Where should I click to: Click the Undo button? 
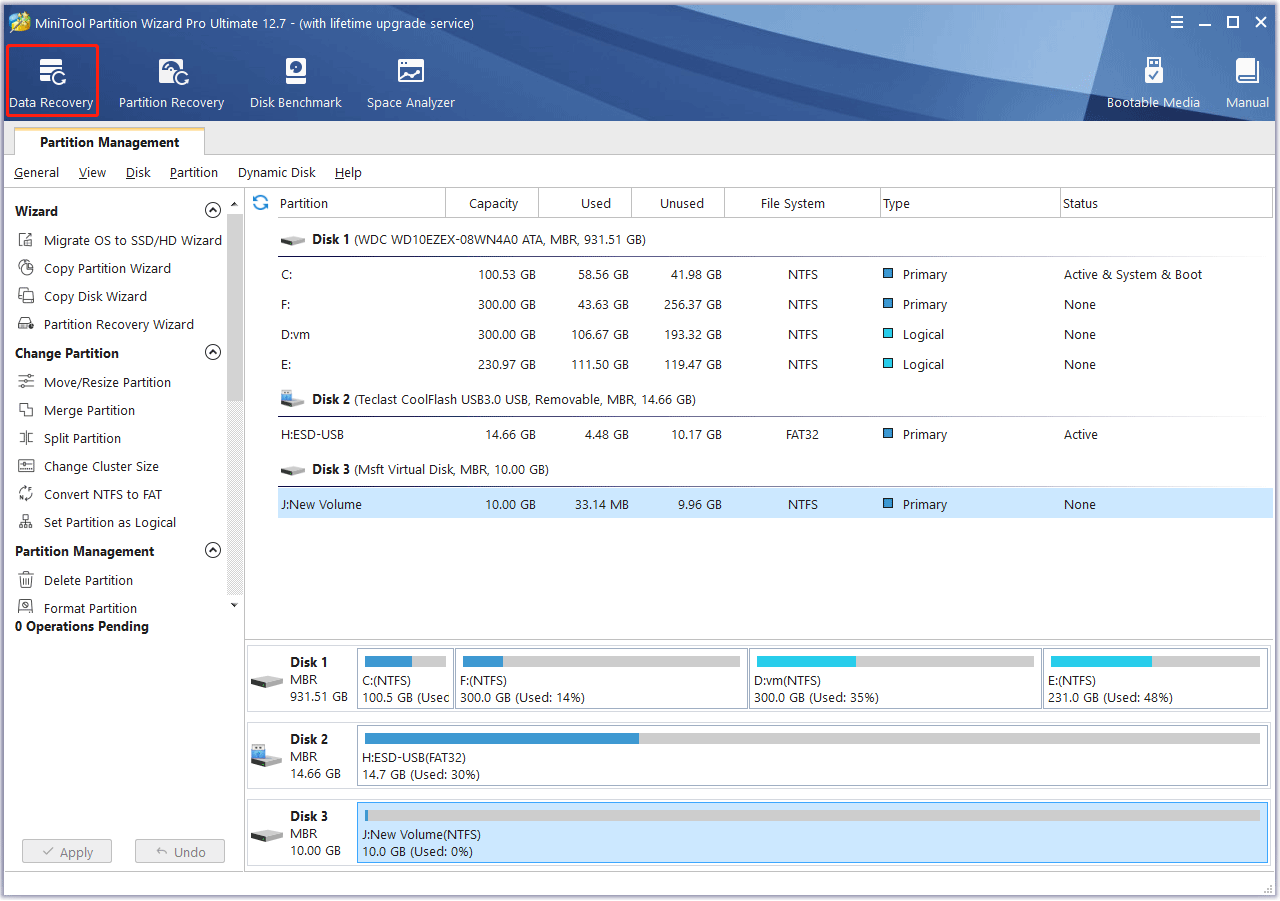[180, 852]
